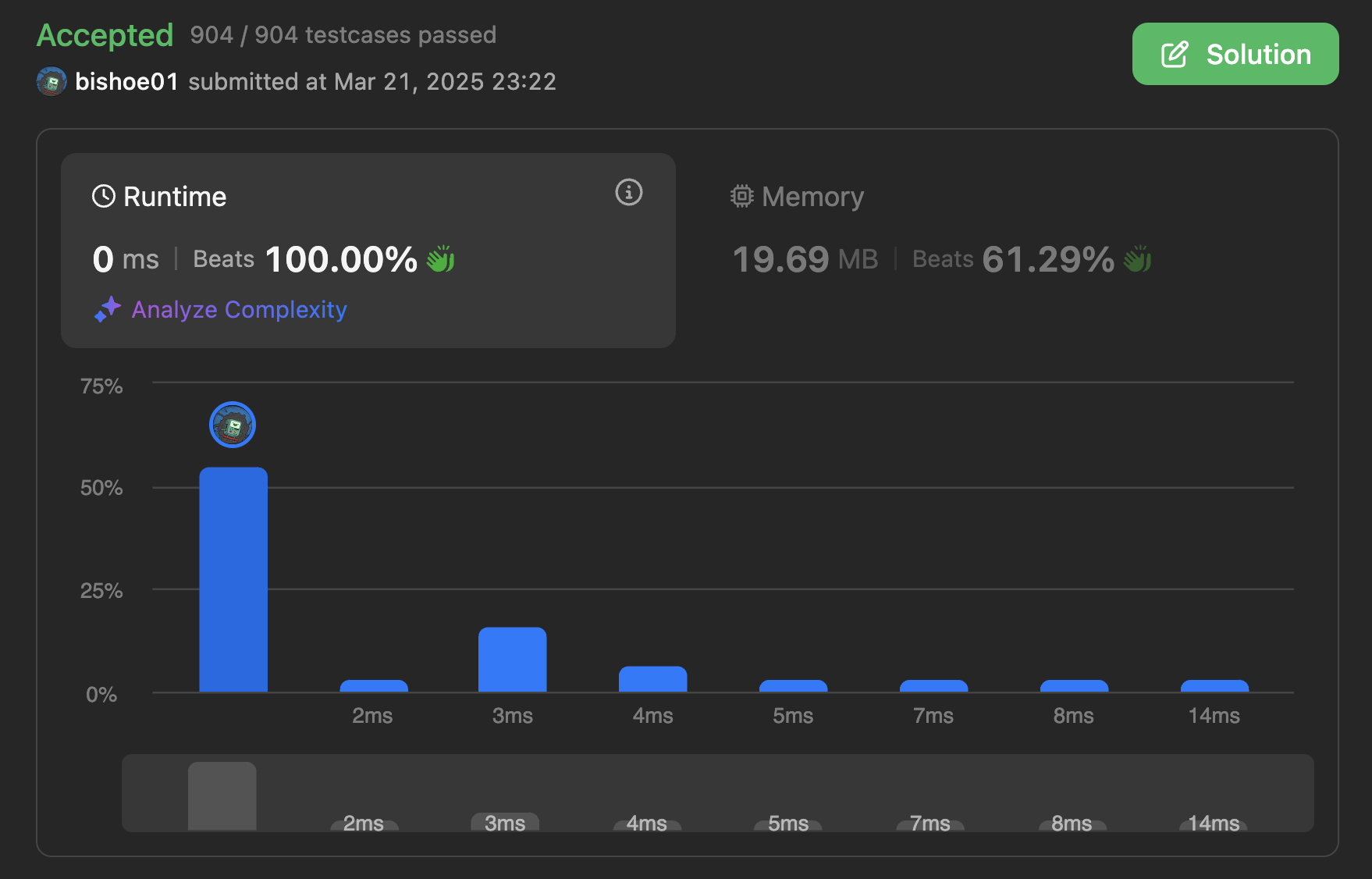Click the 7ms bar in the chart
This screenshot has height=879, width=1372.
click(934, 686)
